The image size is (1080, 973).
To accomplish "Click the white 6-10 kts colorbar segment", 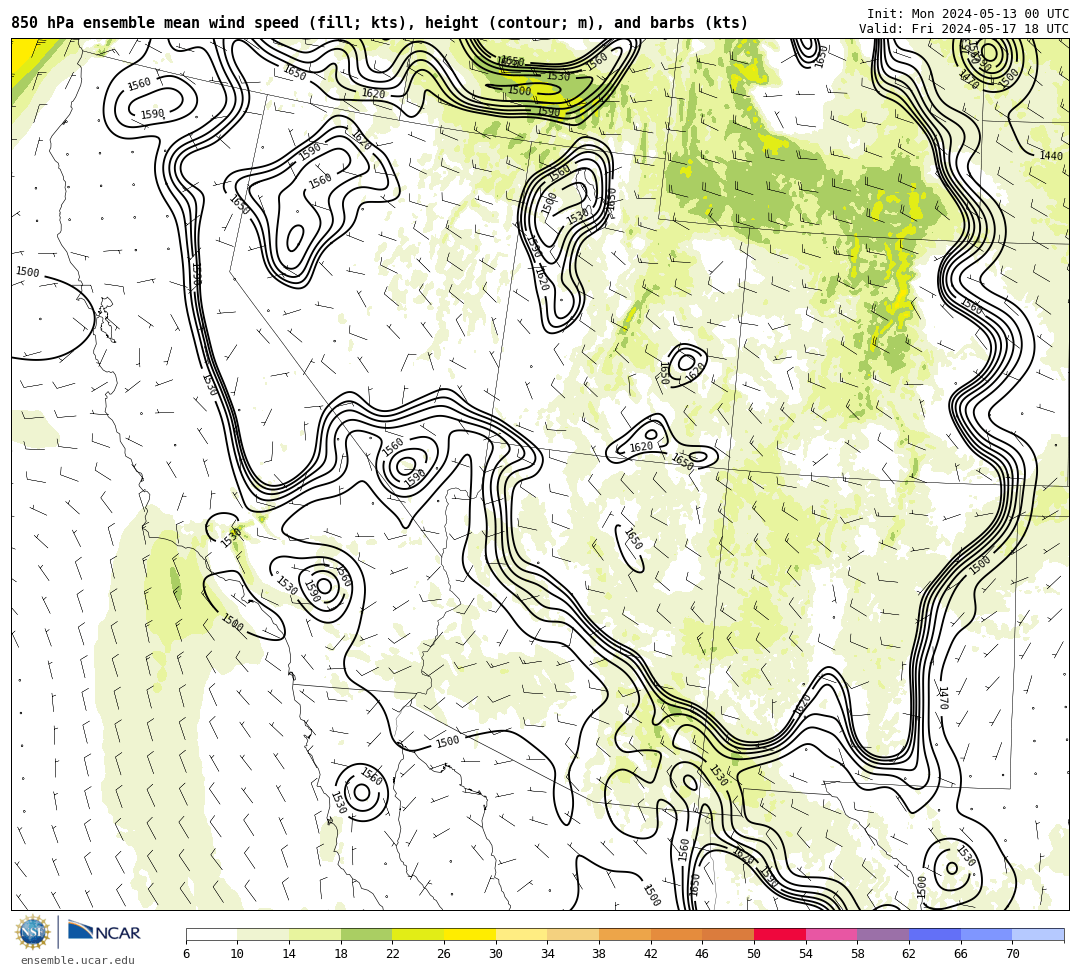I will (x=211, y=934).
